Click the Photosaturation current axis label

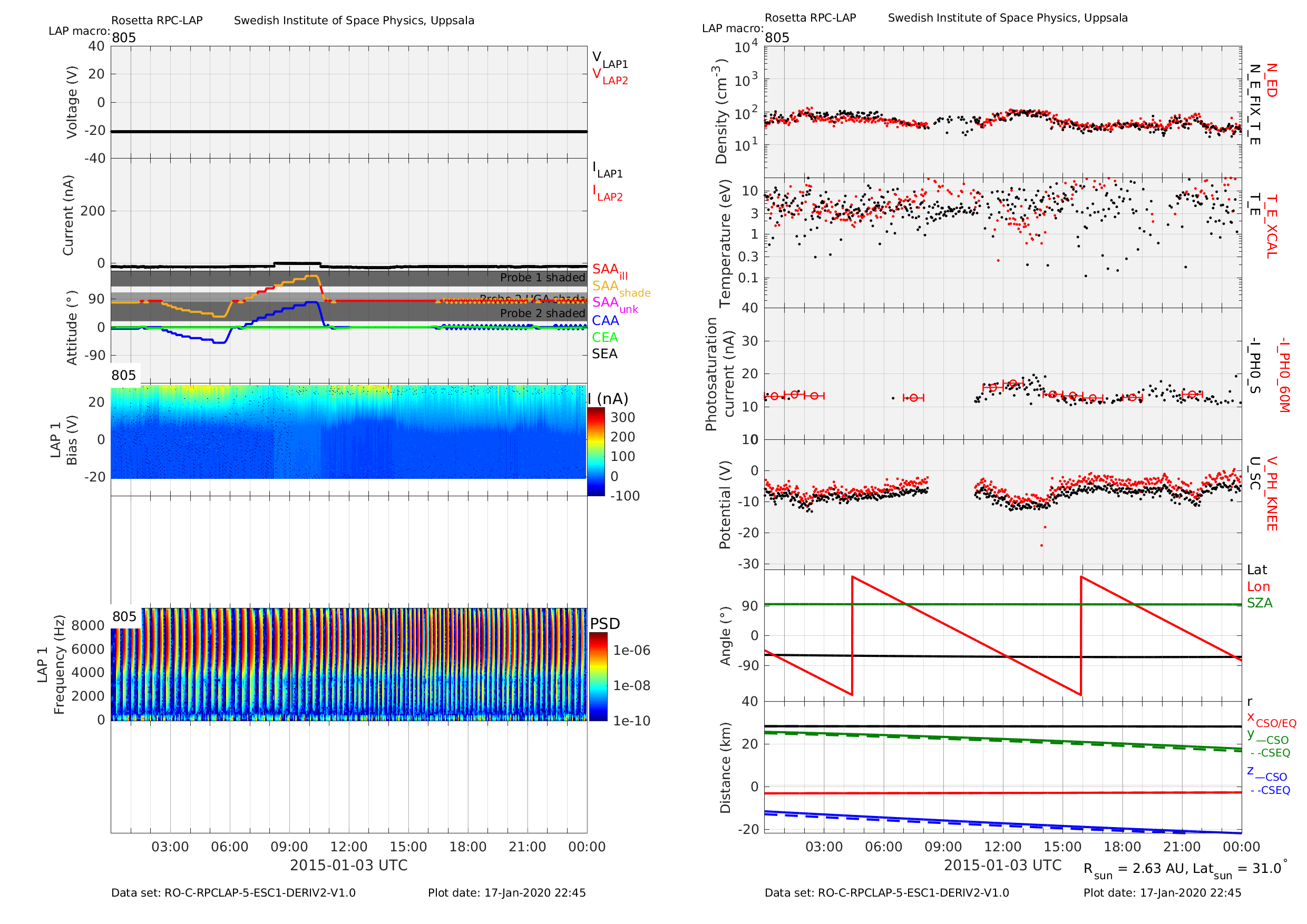(x=719, y=374)
